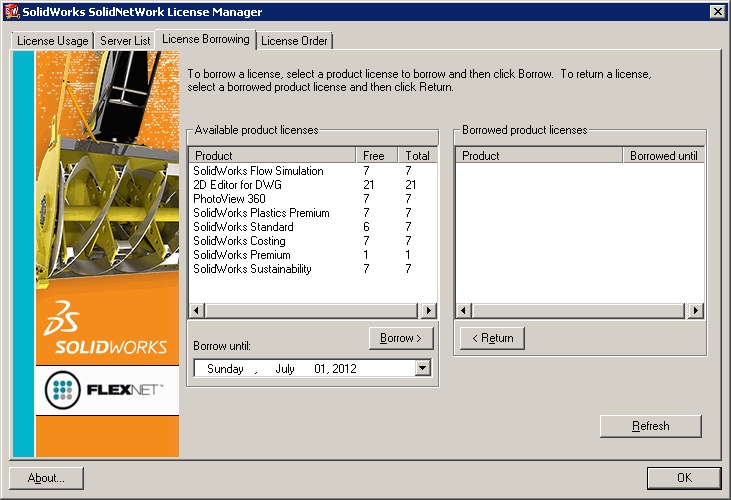
Task: Select the License Borrowing tab
Action: click(x=206, y=39)
